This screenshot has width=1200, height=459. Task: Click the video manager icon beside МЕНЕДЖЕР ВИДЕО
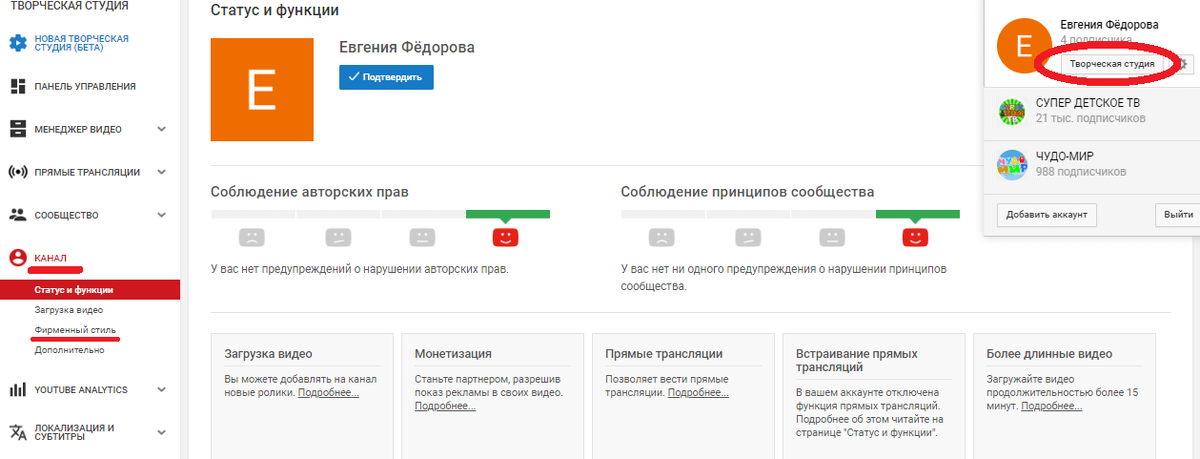pos(17,129)
